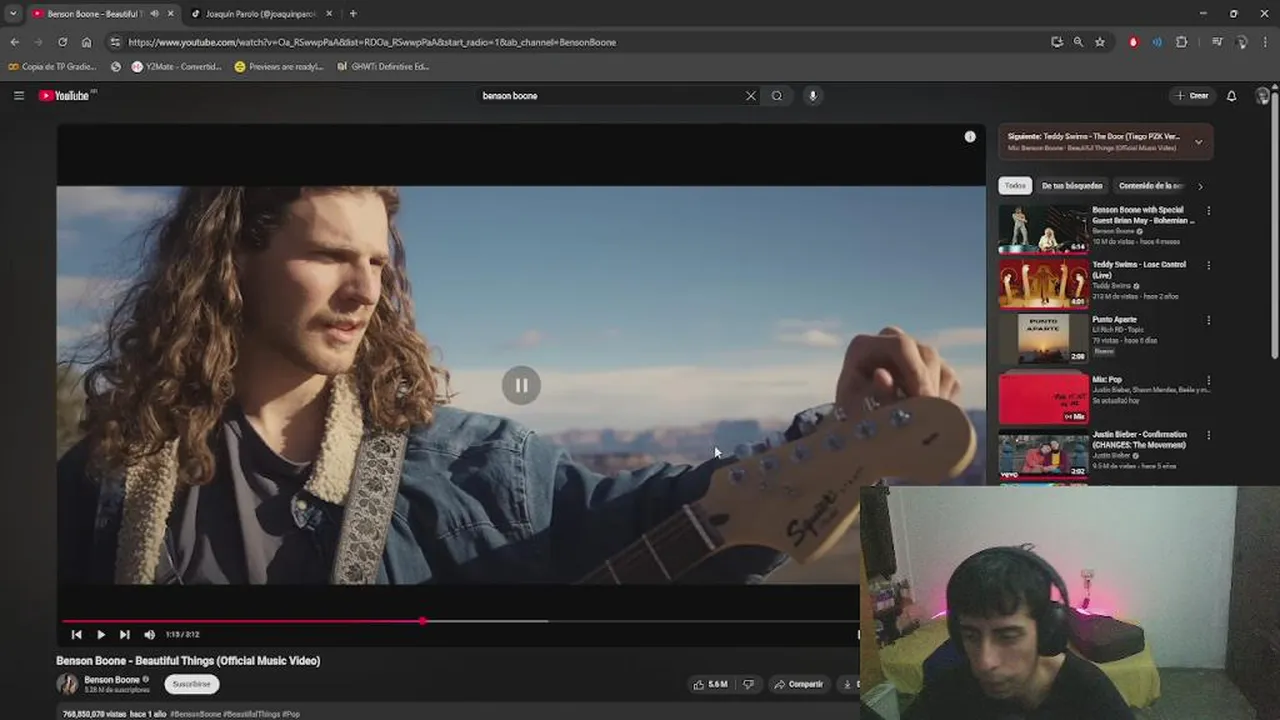The width and height of the screenshot is (1280, 720).
Task: Click the YouTube search magnifier button
Action: click(x=777, y=96)
